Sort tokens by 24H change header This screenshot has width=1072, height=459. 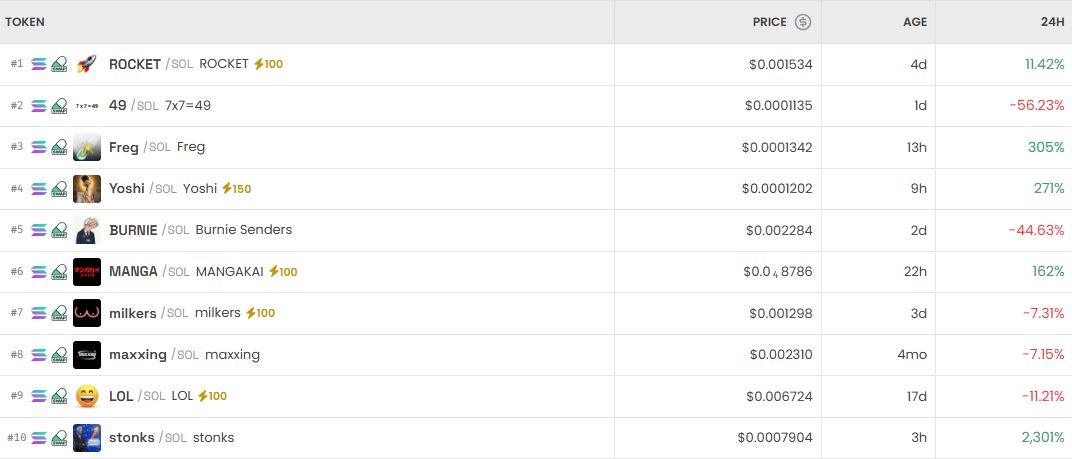(x=1051, y=22)
